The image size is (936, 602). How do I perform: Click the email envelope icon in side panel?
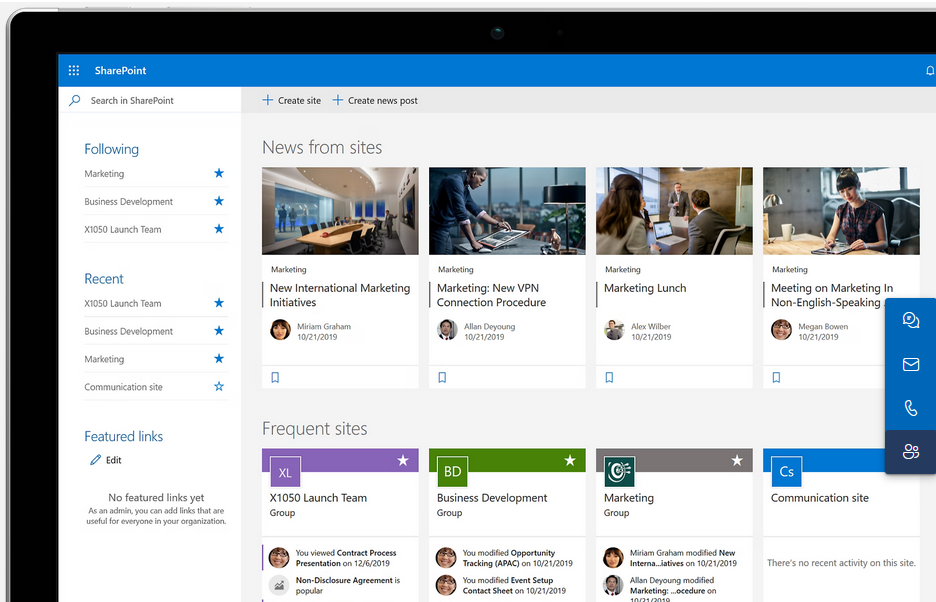click(x=910, y=365)
